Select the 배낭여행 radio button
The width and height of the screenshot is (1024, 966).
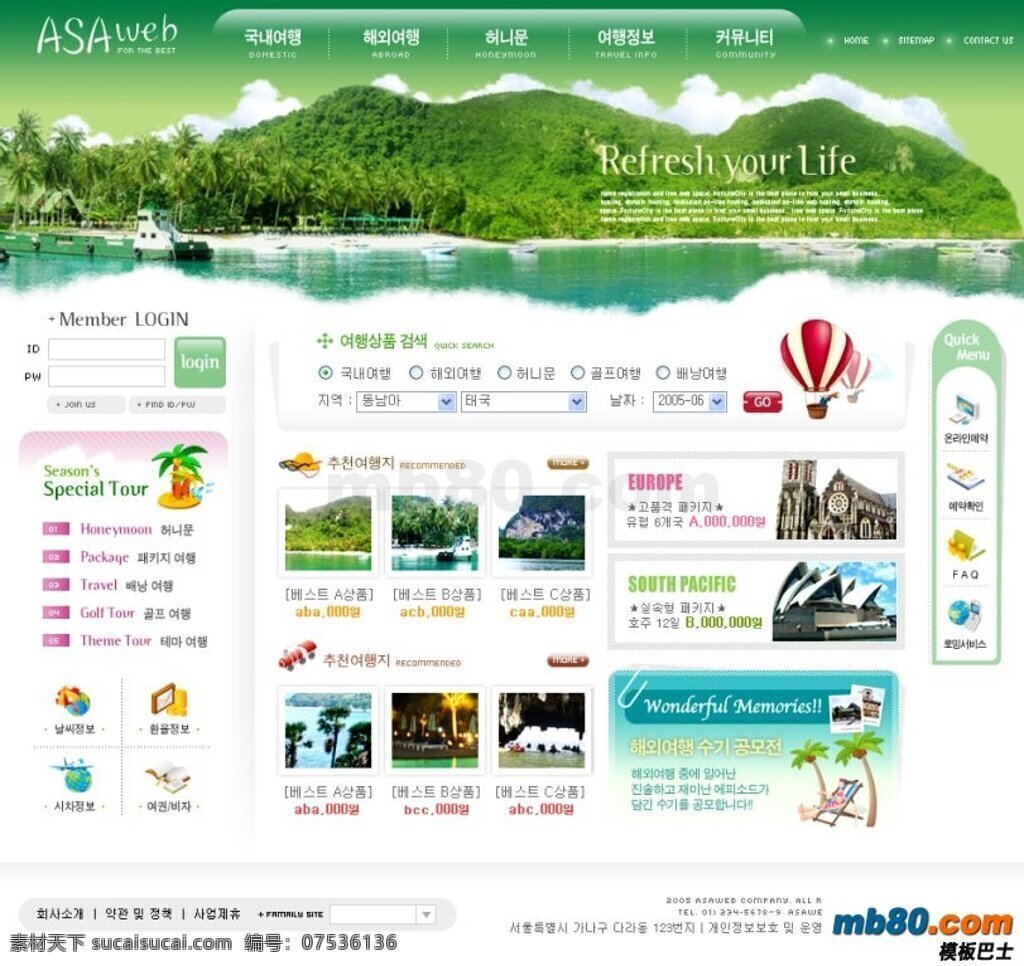point(663,373)
